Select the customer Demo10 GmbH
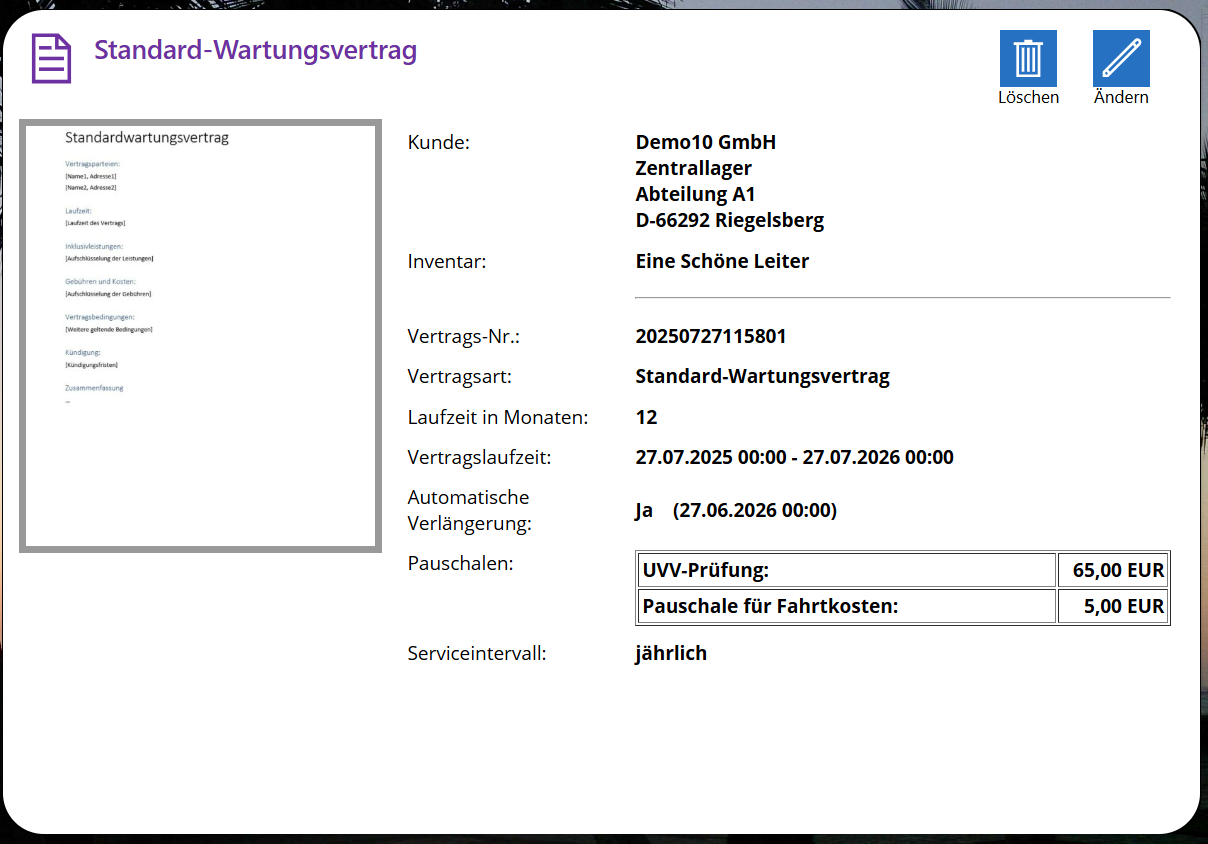This screenshot has width=1208, height=844. click(x=705, y=142)
